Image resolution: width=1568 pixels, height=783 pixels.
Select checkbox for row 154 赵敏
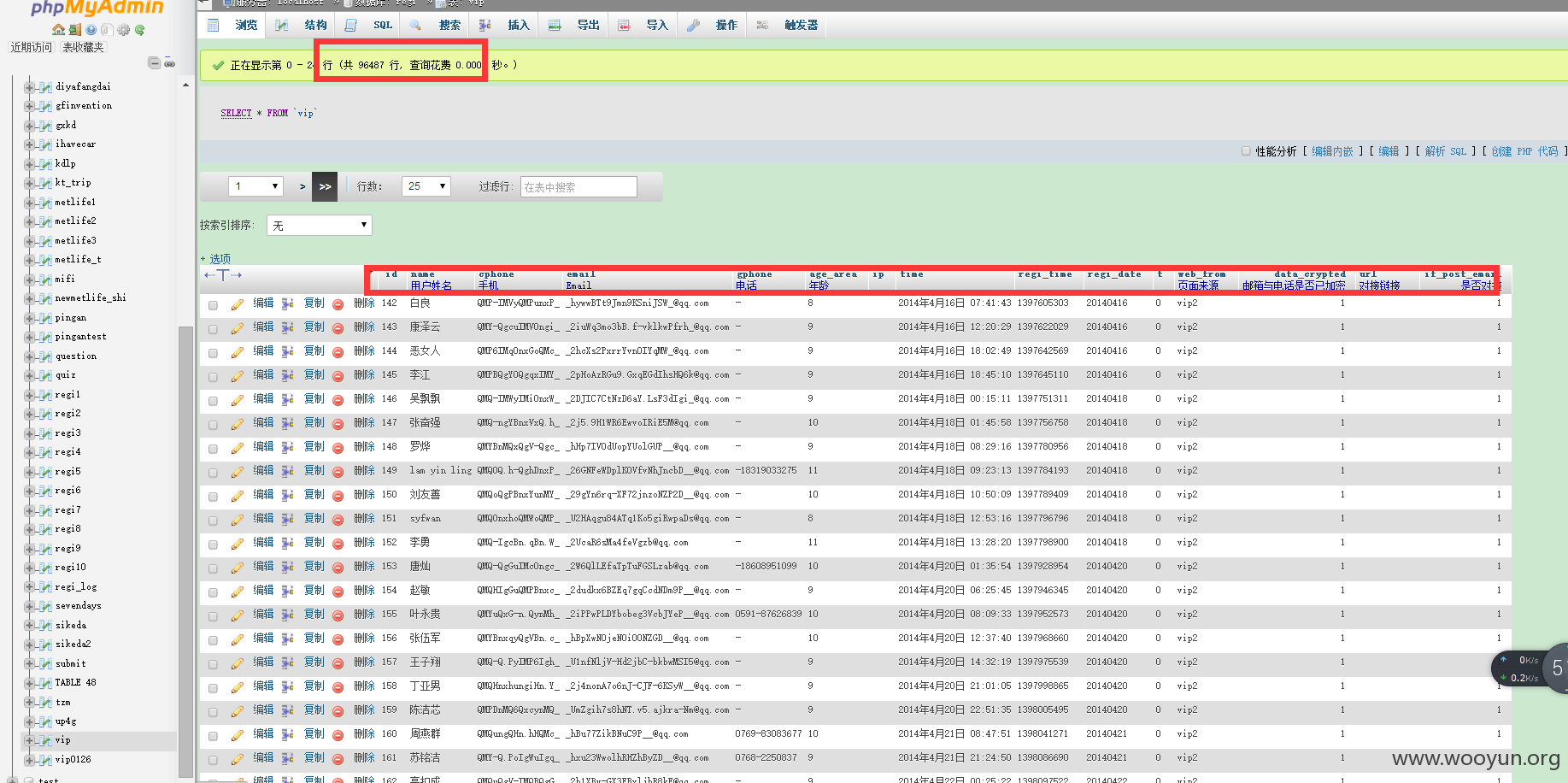click(x=213, y=592)
